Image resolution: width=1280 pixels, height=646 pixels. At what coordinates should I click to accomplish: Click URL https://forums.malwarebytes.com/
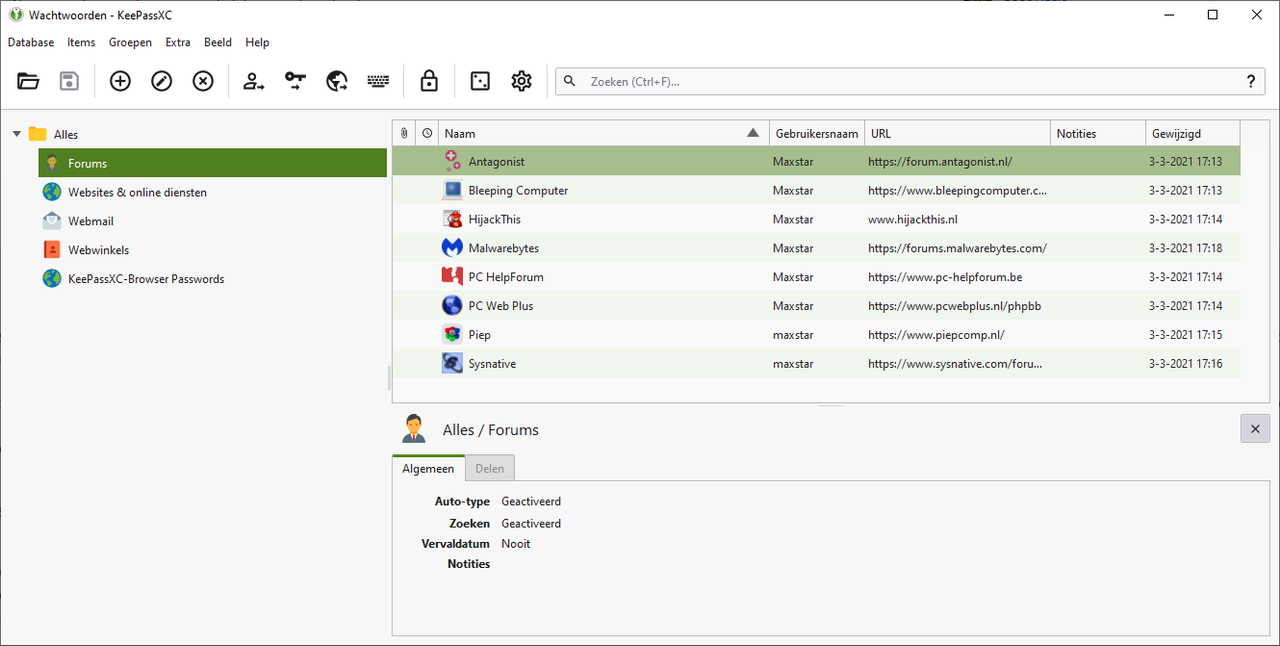pos(957,248)
